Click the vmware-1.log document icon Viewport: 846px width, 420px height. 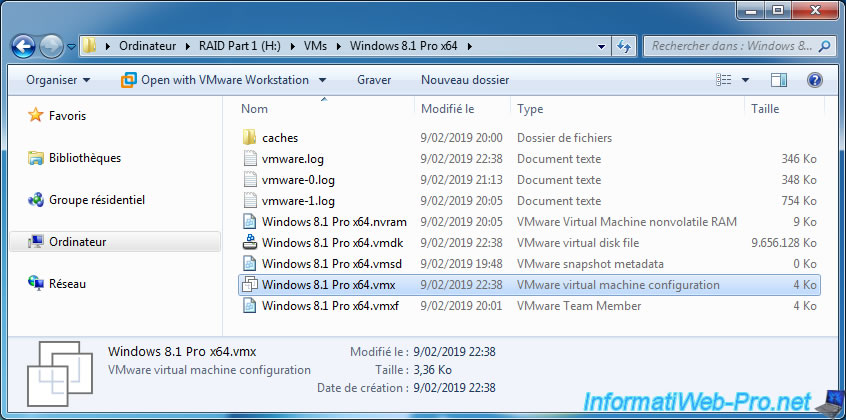[x=249, y=201]
